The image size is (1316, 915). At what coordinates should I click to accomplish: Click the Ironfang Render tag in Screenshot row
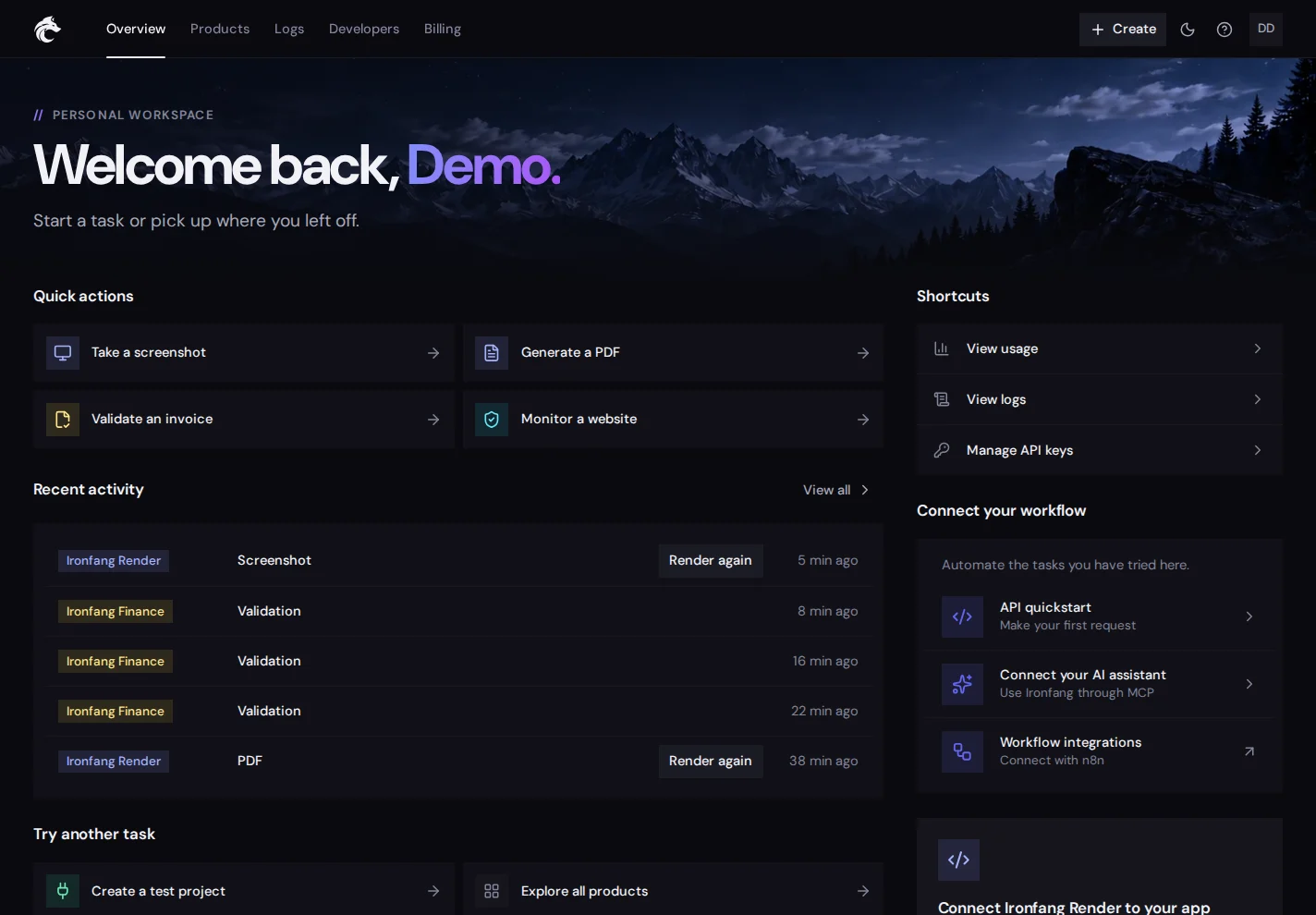(x=114, y=561)
